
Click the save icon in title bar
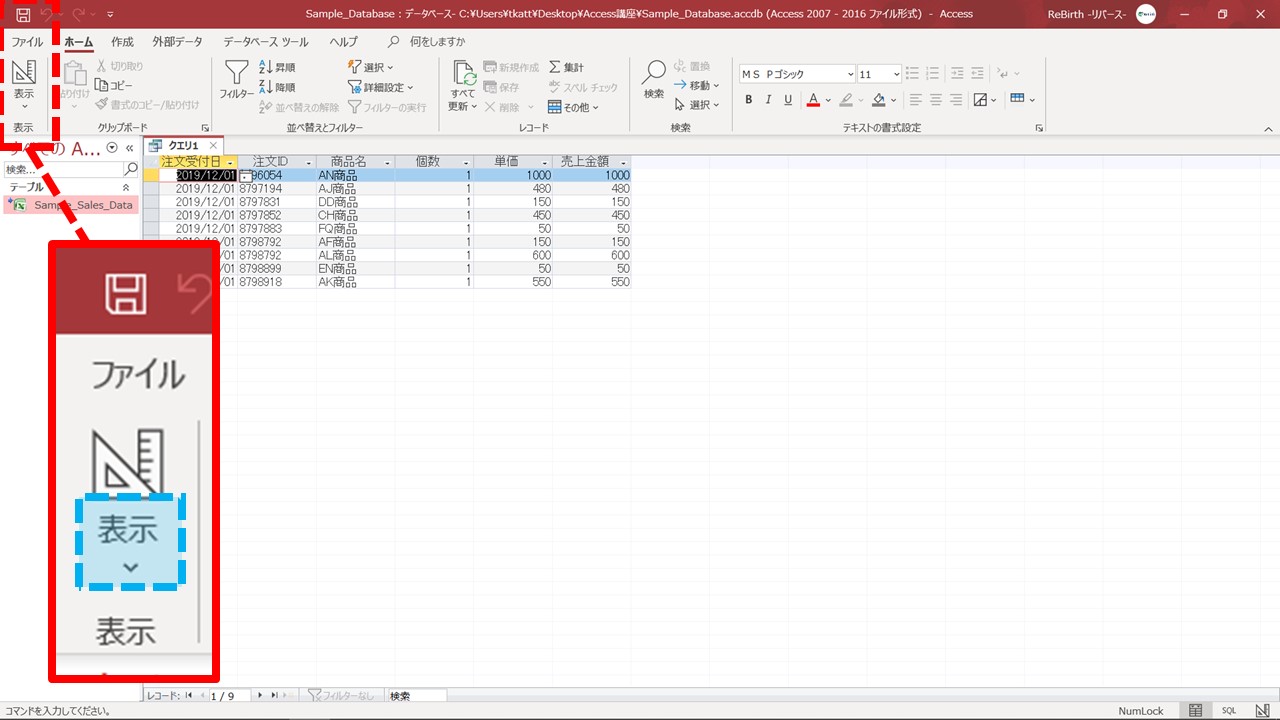[23, 14]
